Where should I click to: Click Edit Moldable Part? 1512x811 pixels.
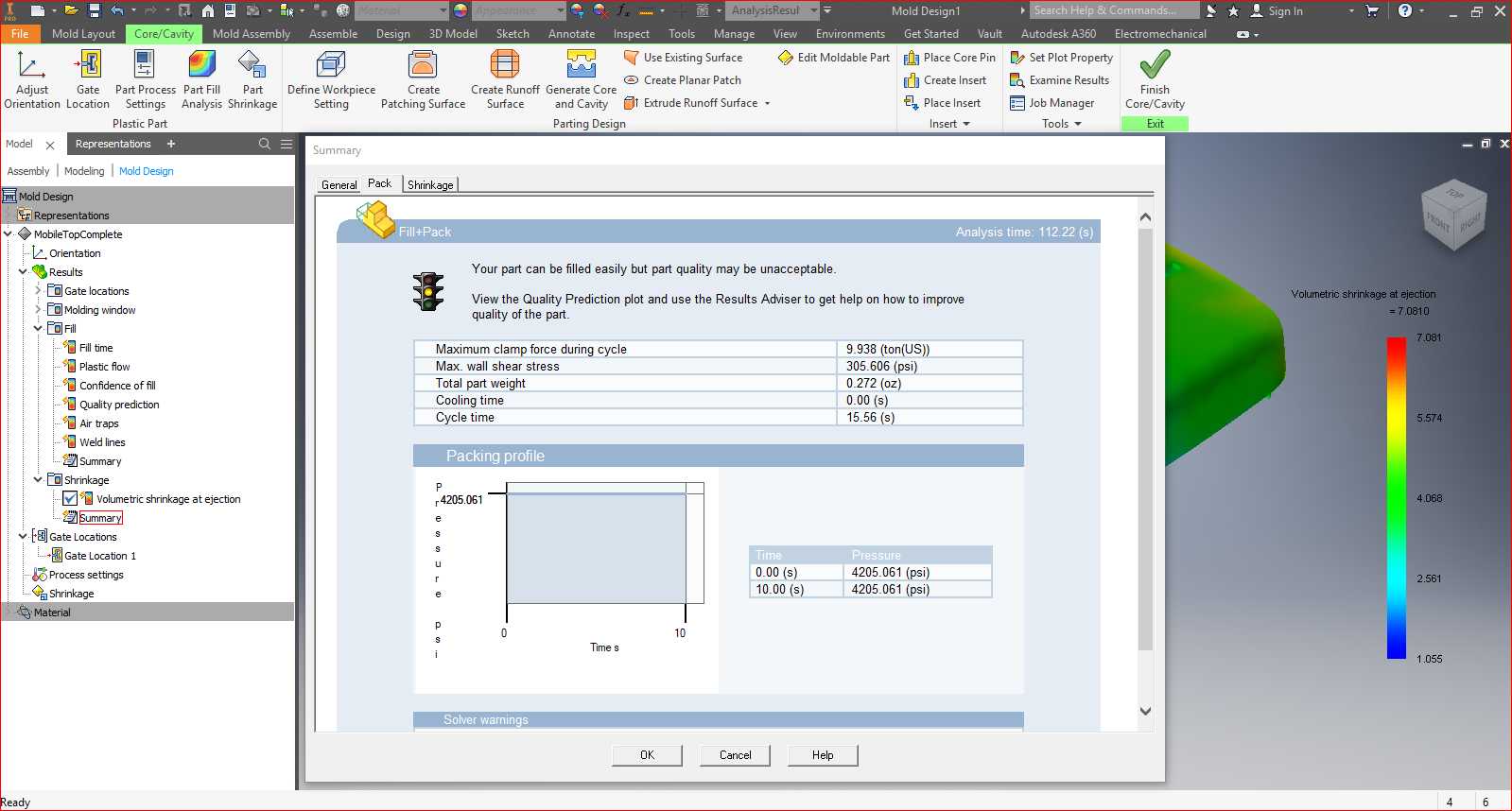click(x=833, y=58)
